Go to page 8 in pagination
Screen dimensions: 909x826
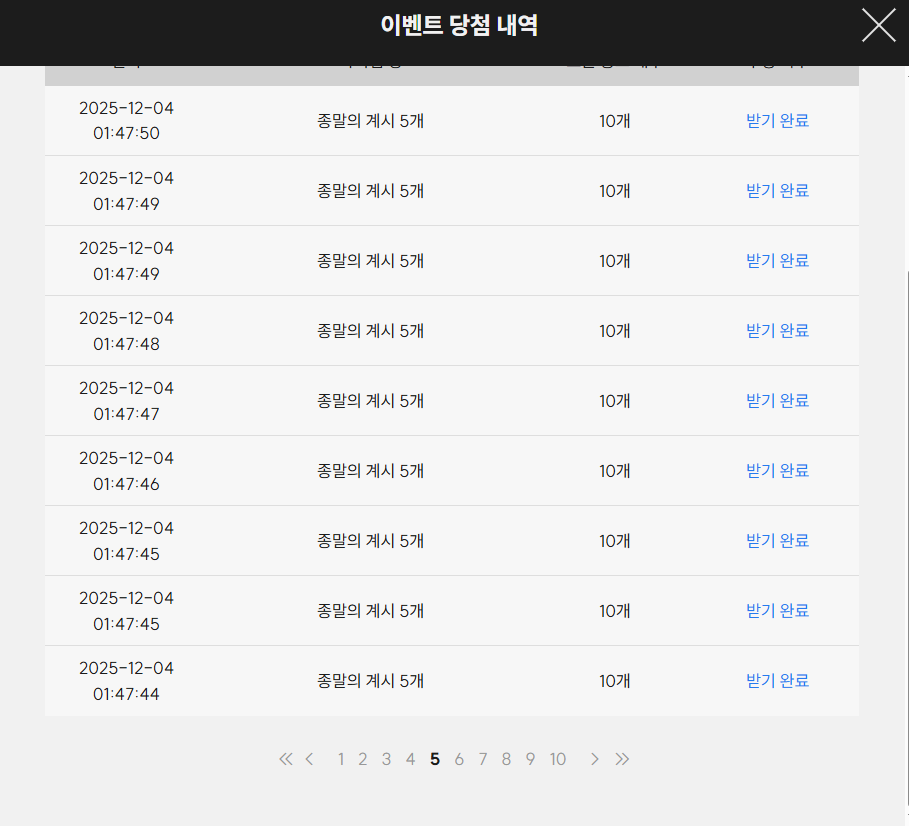point(506,759)
